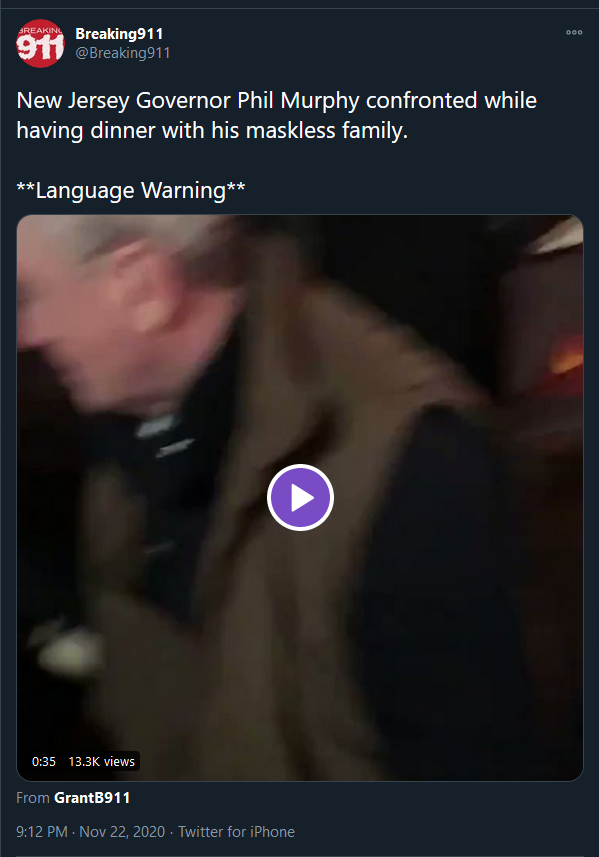Viewport: 599px width, 857px height.
Task: Select the Nov 22, 2020 date
Action: point(122,831)
